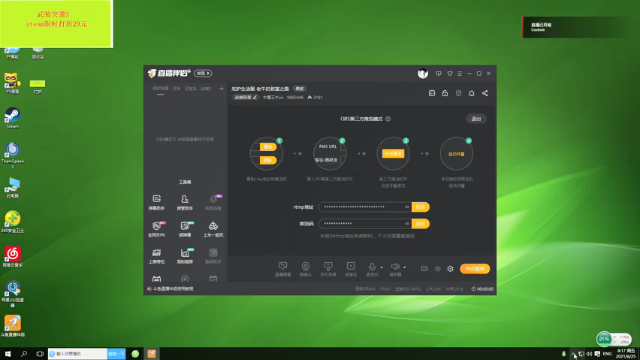This screenshot has width=640, height=360.
Task: Click the lower yellow copy button in step 1 circle
Action: point(268,160)
